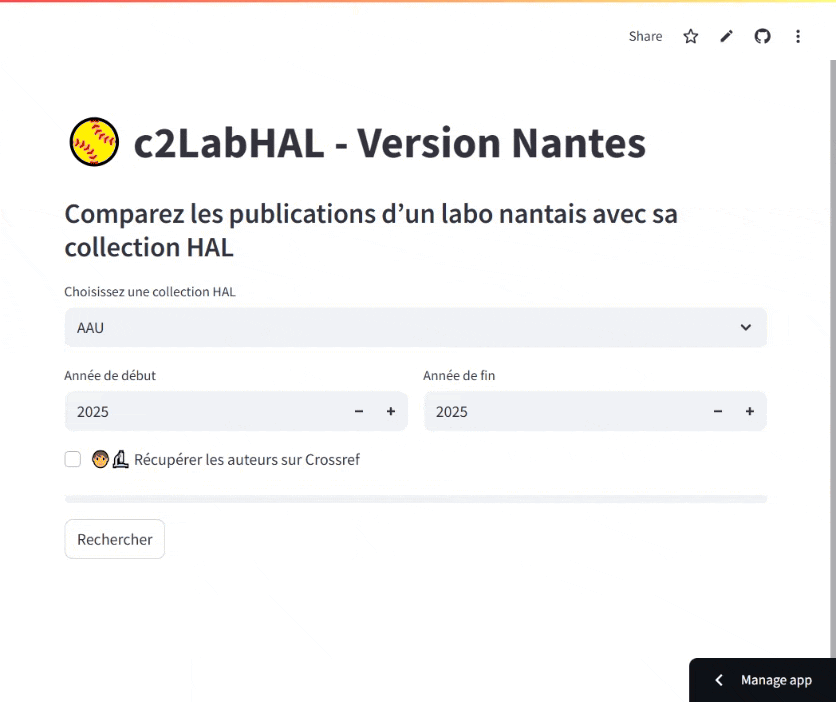The width and height of the screenshot is (836, 702).
Task: Open the GitHub repository icon
Action: [762, 36]
